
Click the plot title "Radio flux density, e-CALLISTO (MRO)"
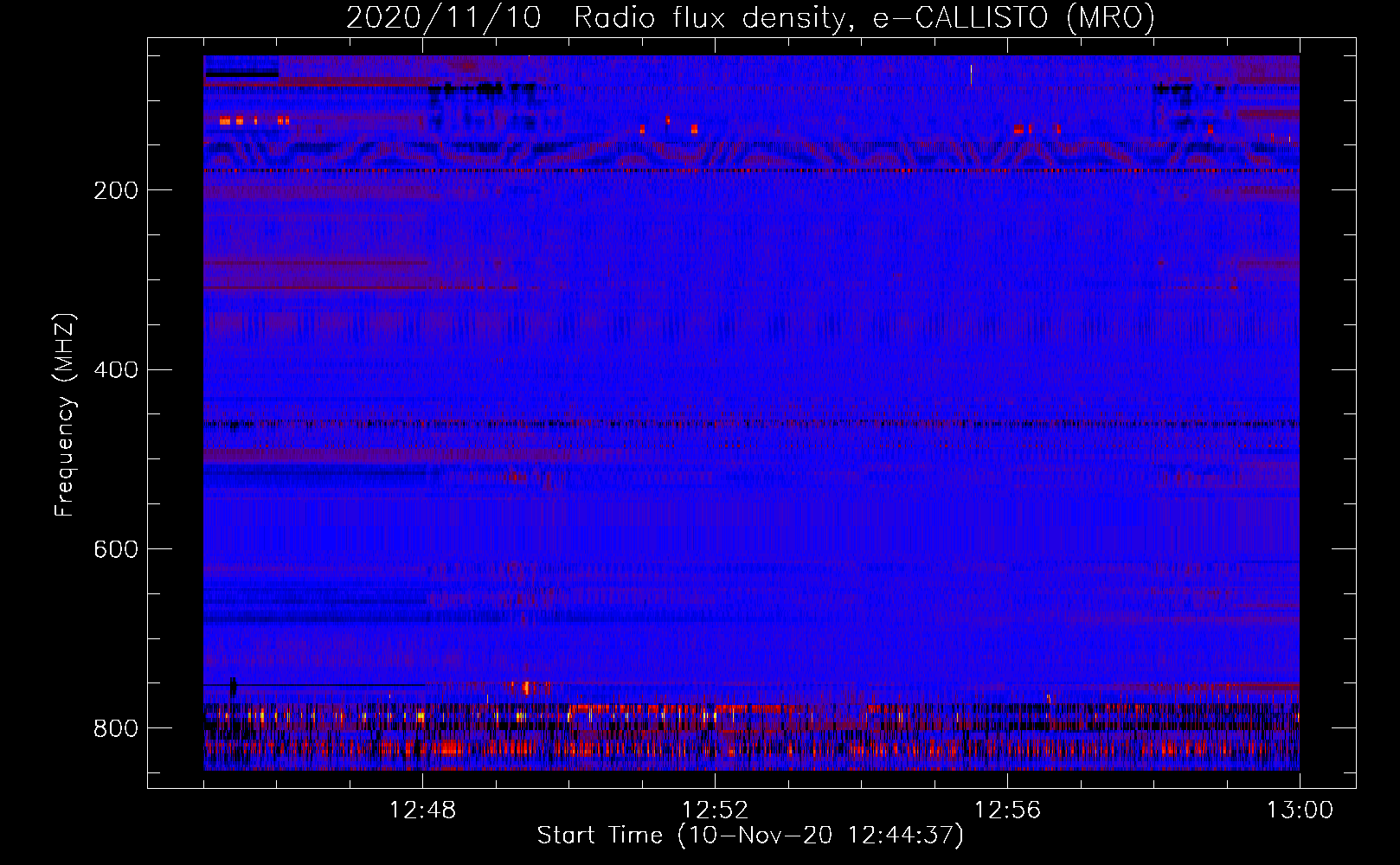coord(864,18)
